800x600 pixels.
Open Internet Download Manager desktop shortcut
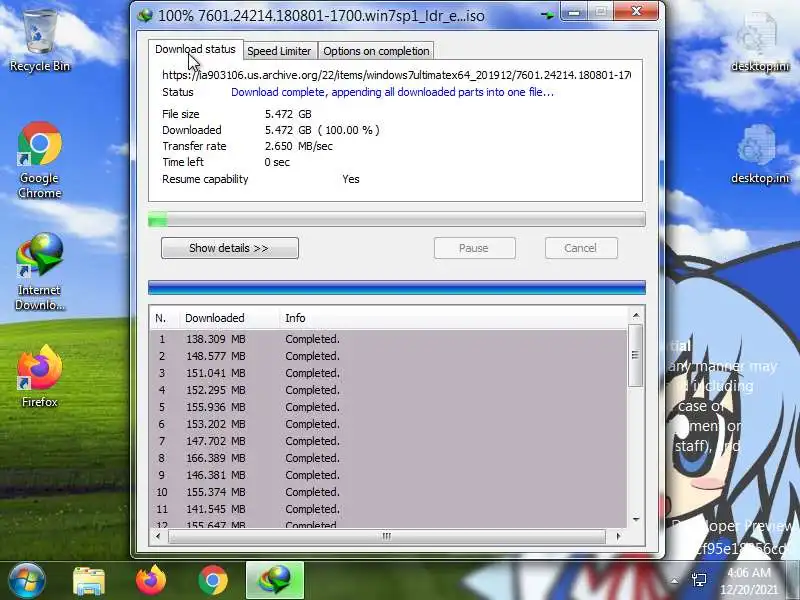40,271
